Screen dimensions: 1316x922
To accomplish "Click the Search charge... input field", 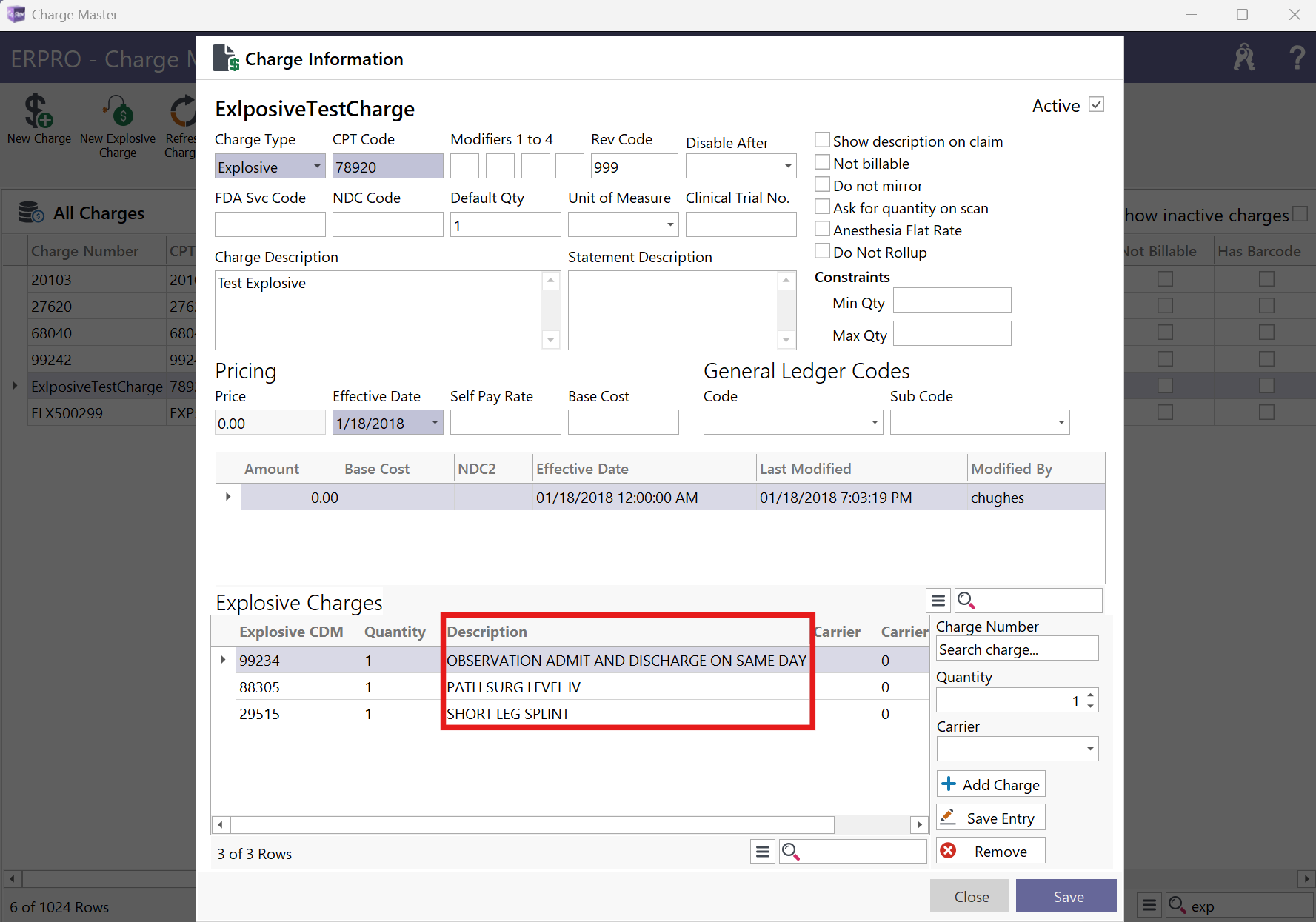I will click(x=1016, y=649).
